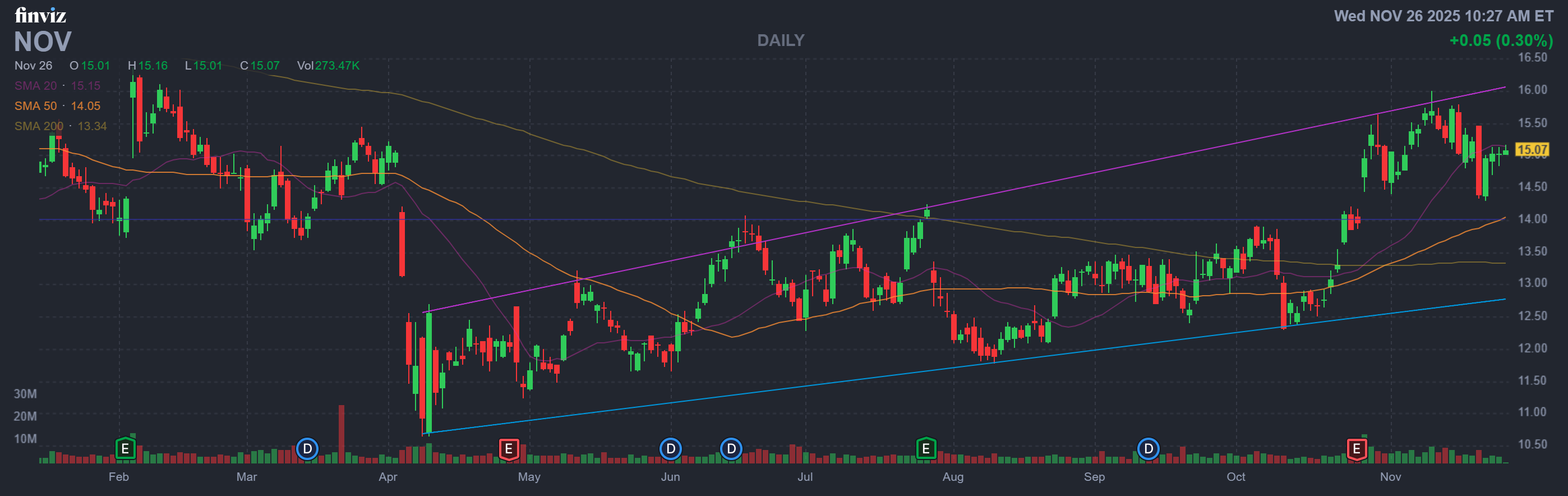Screen dimensions: 1568x496
Task: Click the 16.00 price axis label
Action: pyautogui.click(x=1532, y=90)
